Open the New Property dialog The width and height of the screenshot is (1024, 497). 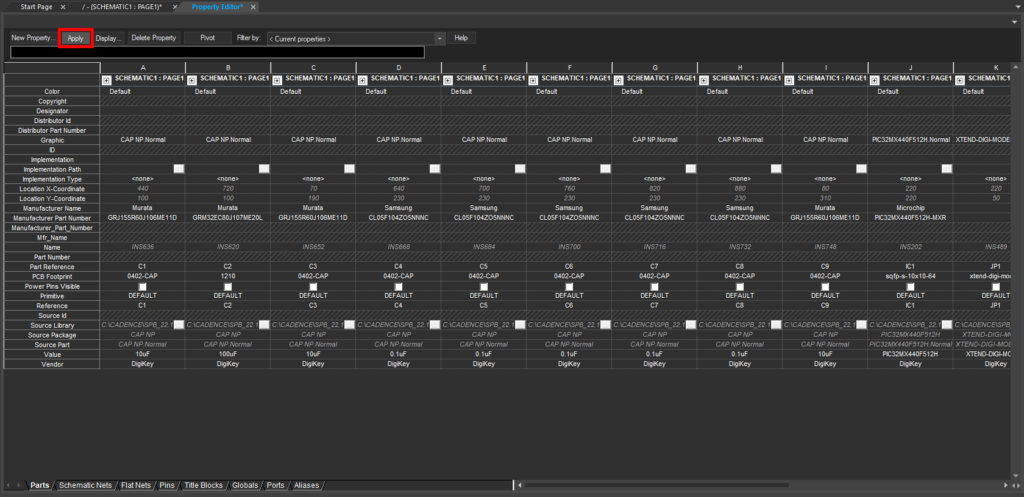tap(33, 39)
